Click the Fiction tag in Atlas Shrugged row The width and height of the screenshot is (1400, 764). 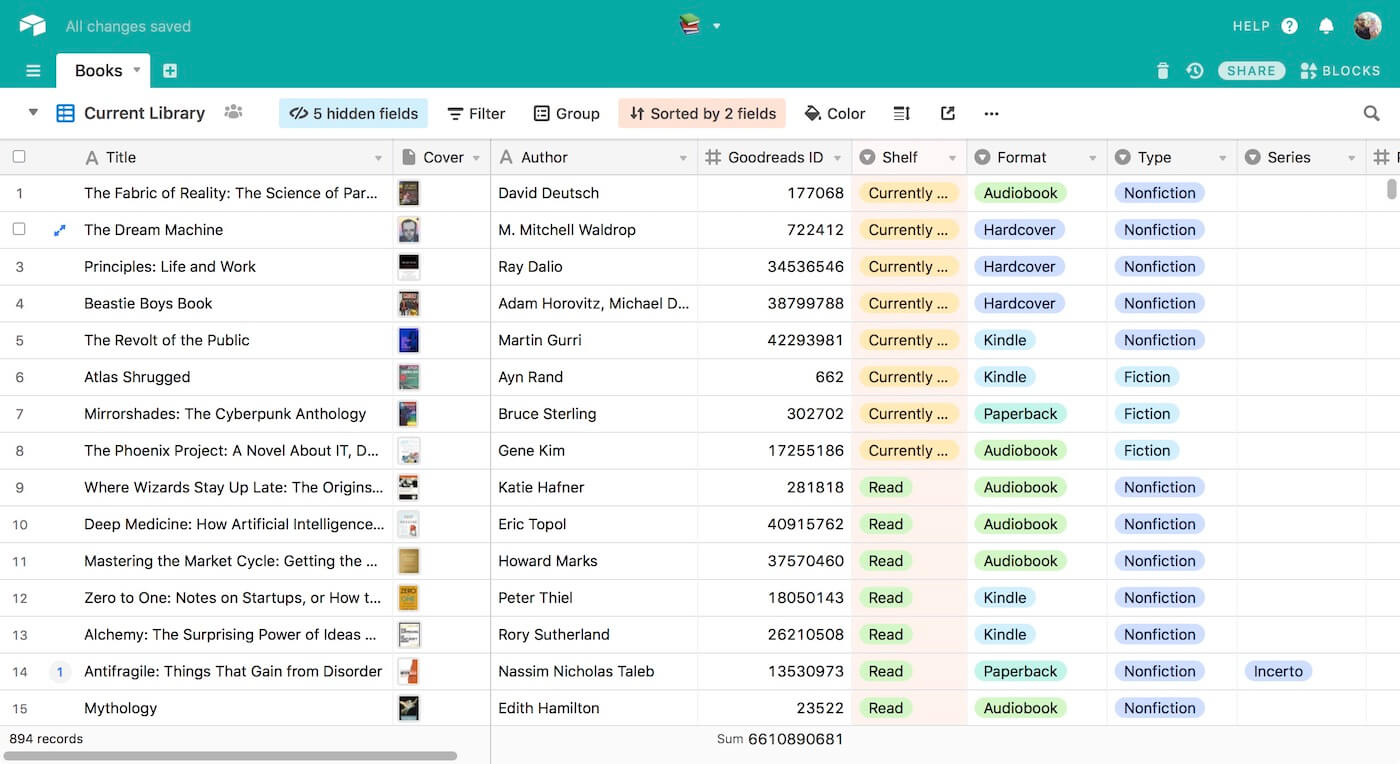click(1147, 377)
